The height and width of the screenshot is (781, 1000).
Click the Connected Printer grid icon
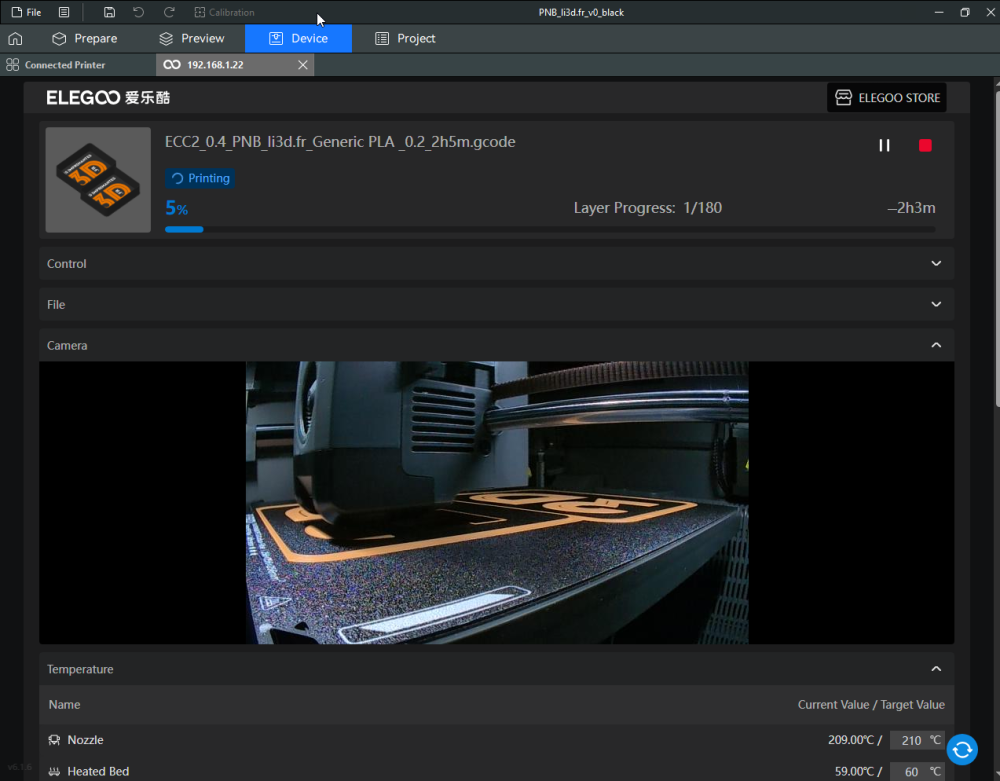tap(12, 64)
